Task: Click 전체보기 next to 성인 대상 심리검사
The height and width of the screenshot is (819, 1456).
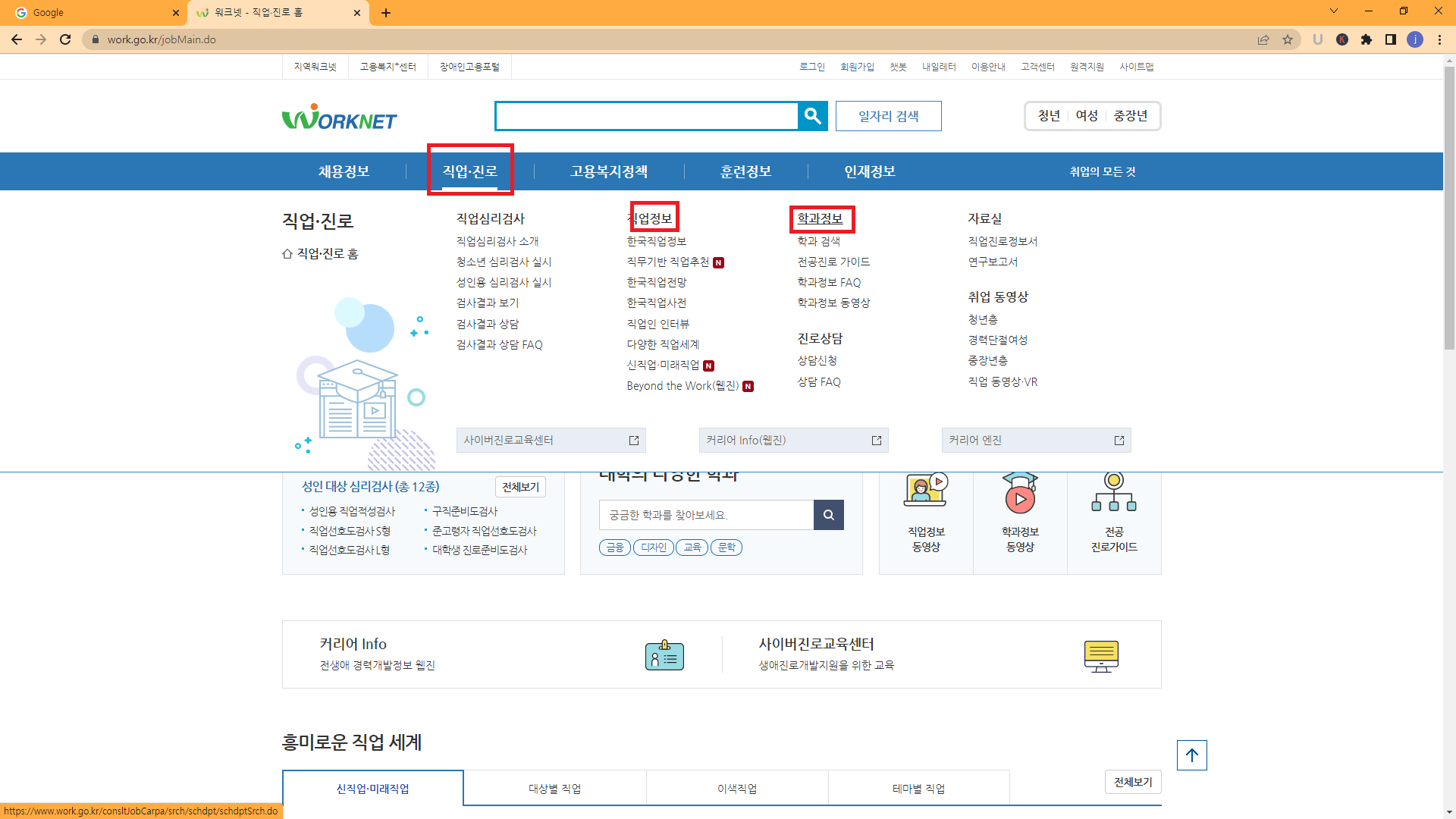Action: pos(520,487)
